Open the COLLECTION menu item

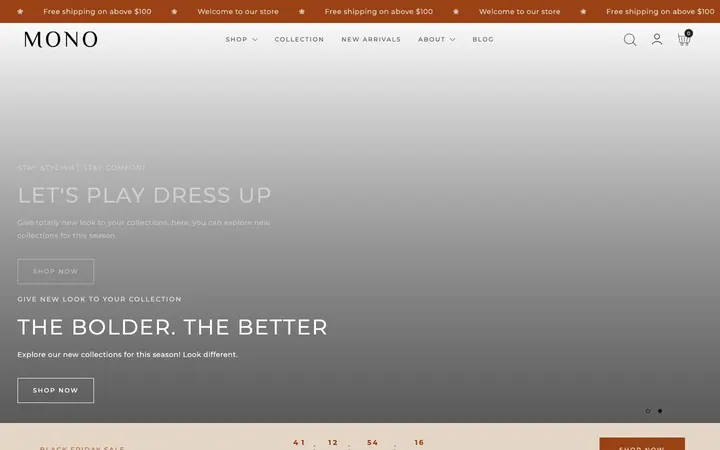299,39
